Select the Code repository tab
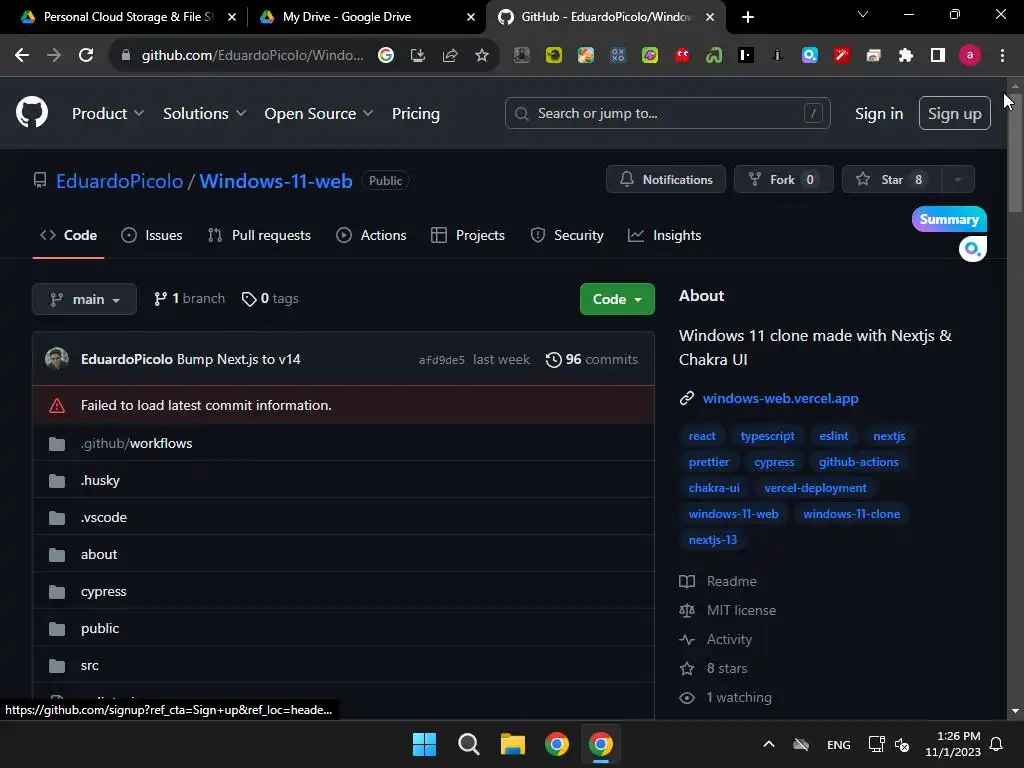The image size is (1024, 768). [69, 235]
